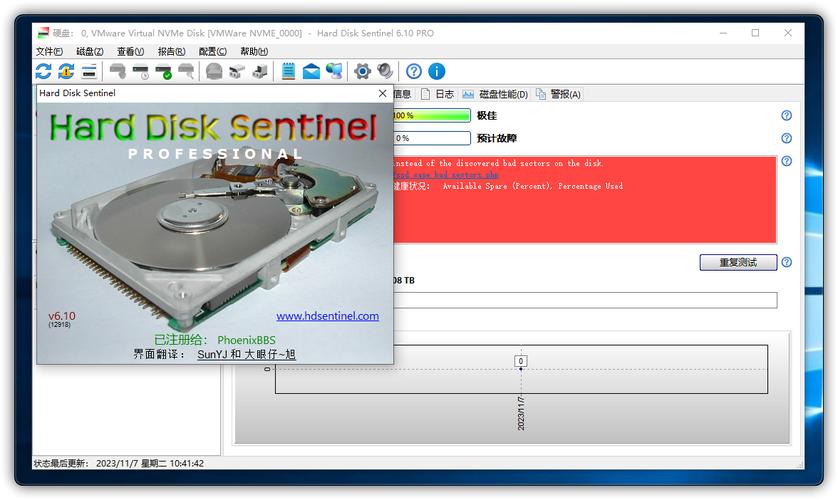Click the v6.10 version text in dialog

(62, 316)
